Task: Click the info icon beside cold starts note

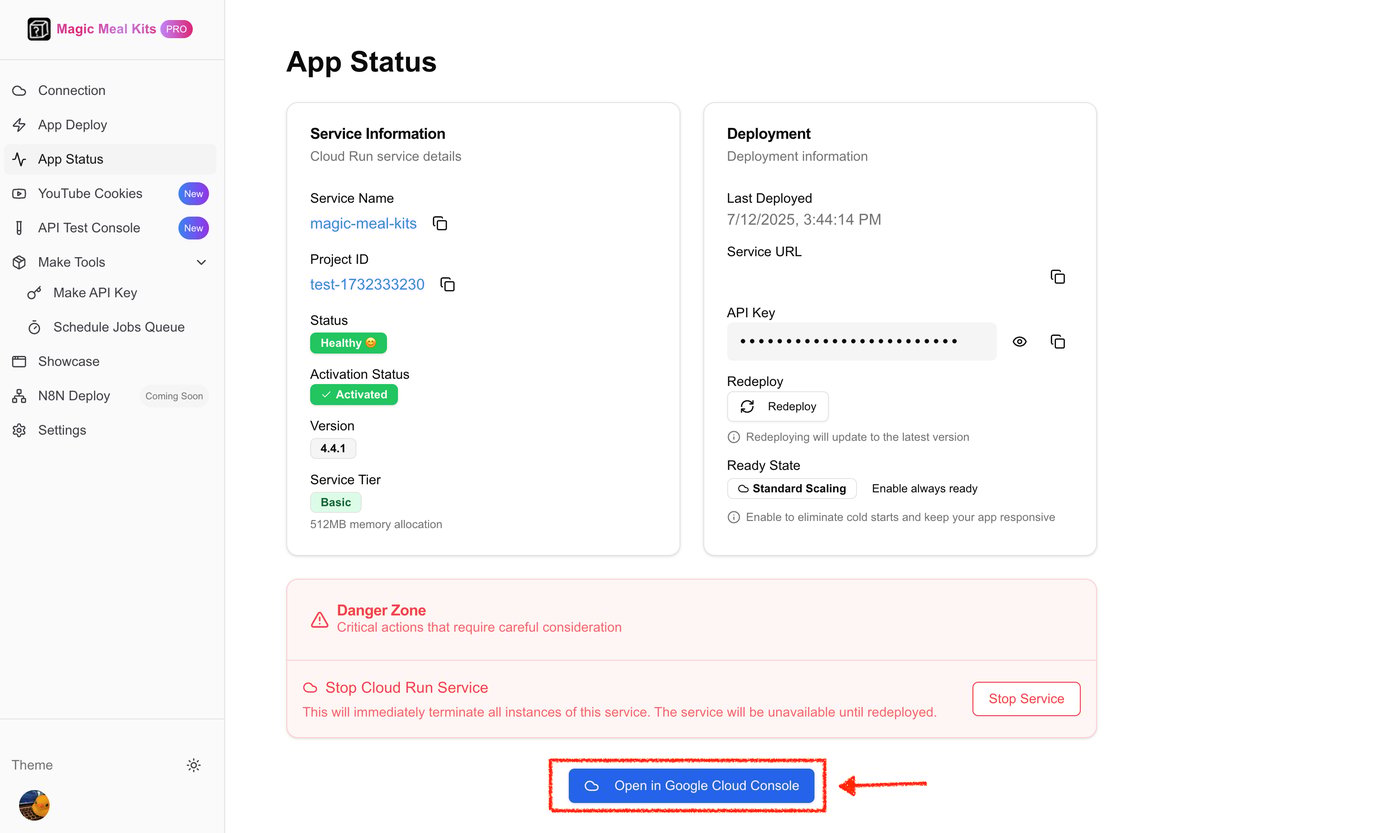Action: 734,517
